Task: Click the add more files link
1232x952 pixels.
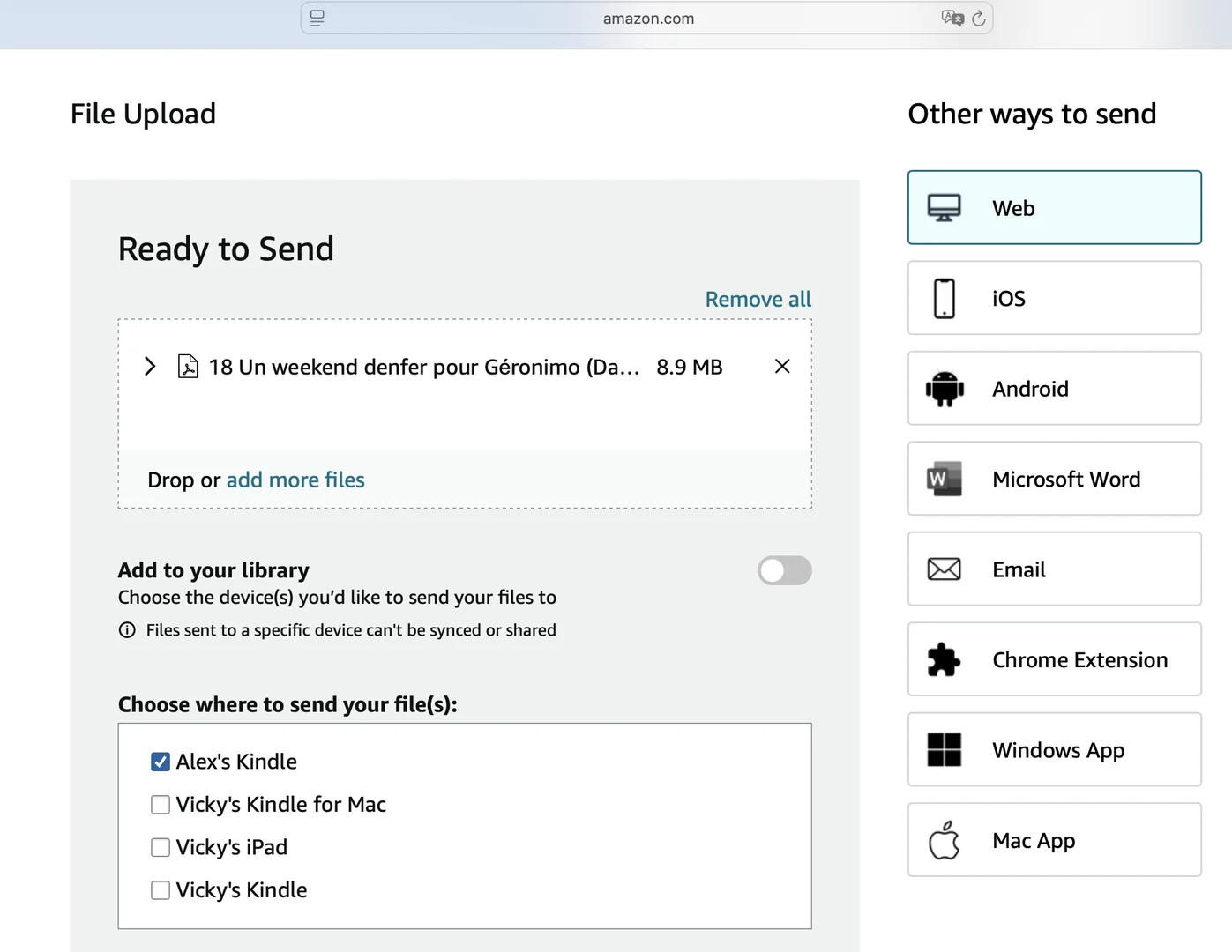Action: pos(295,480)
